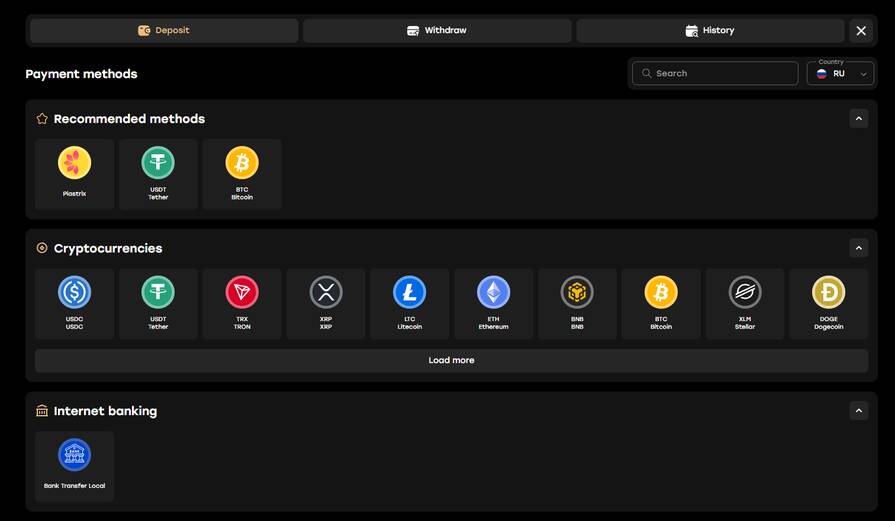Collapse the Recommended methods section

coord(858,118)
